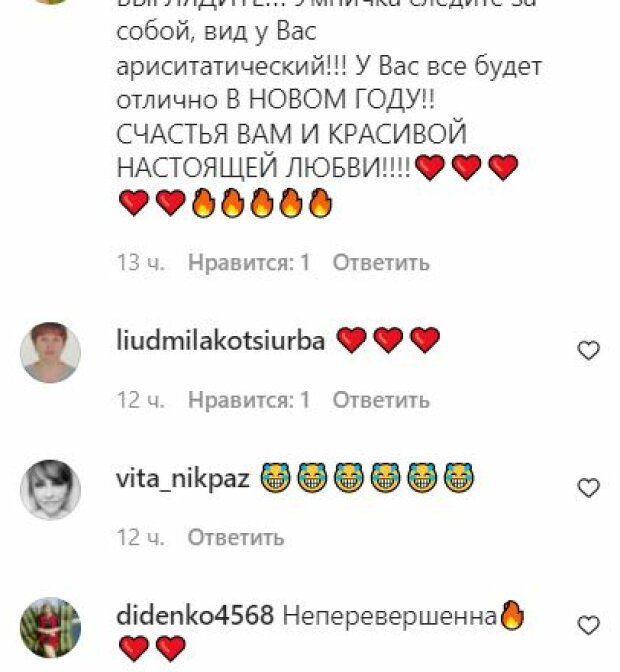Reply to vita_nikpaz via Ответить
Screen dimensions: 620x672
(236, 537)
